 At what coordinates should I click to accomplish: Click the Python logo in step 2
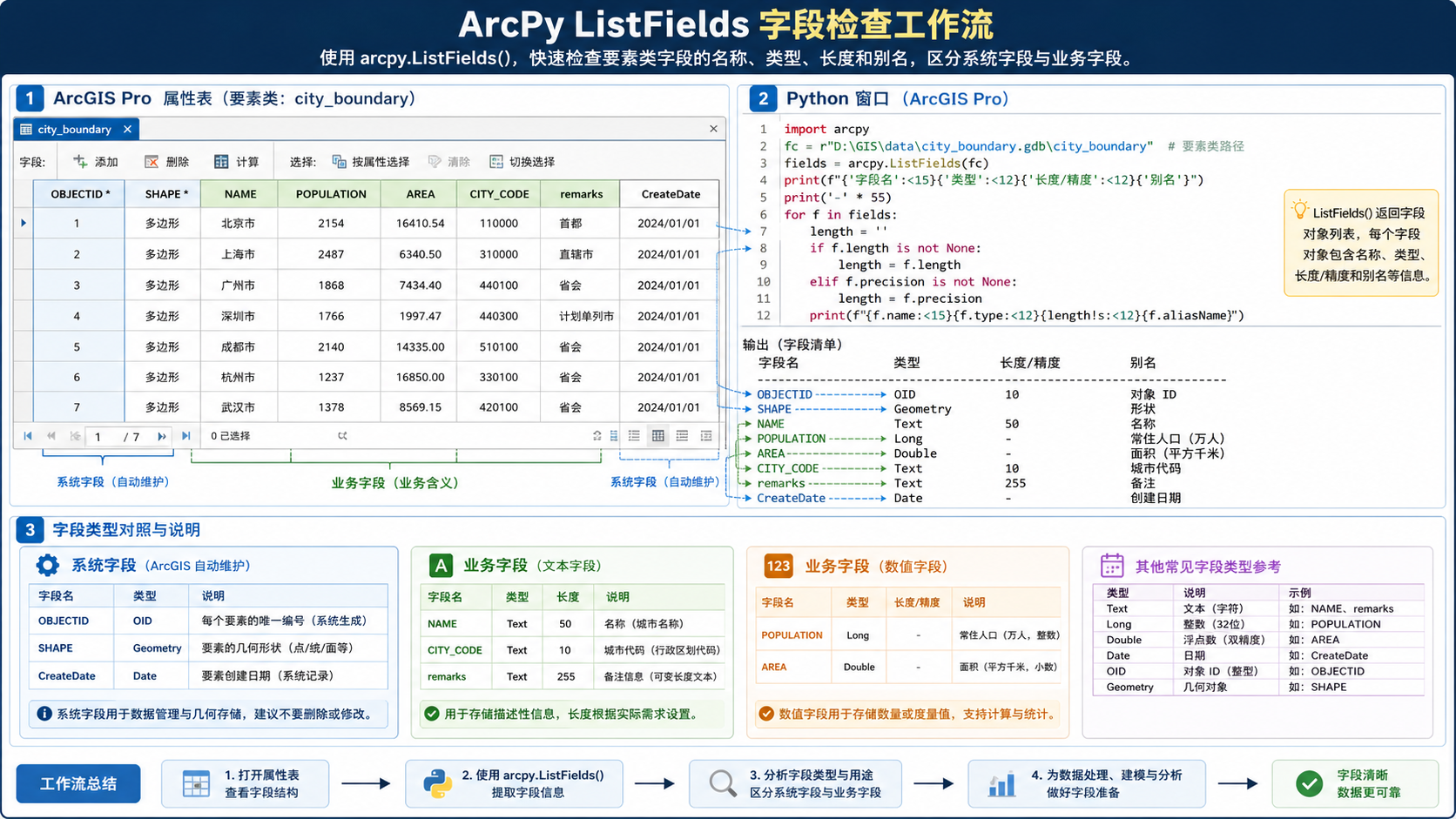point(437,783)
